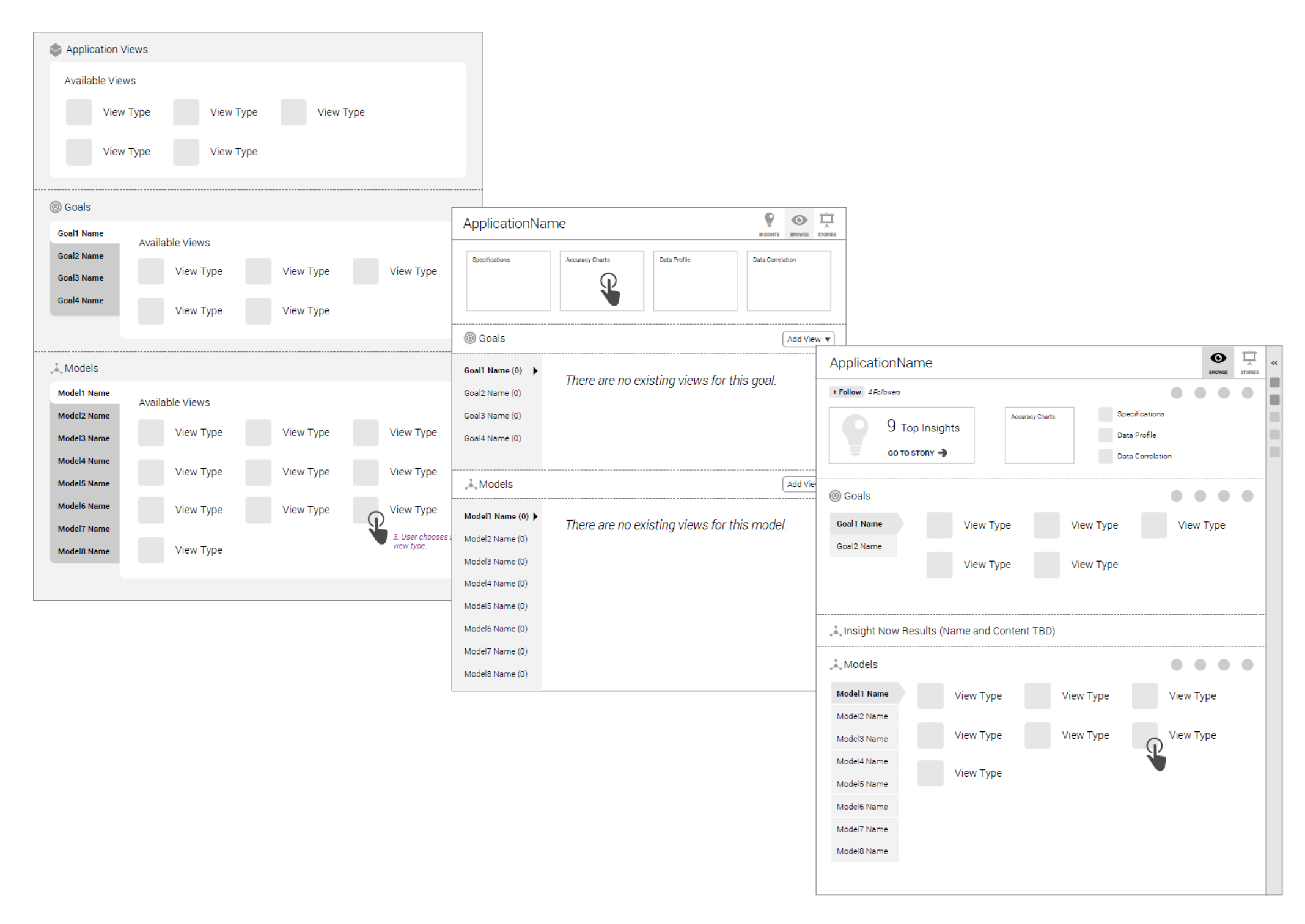Click the large lightbulb in Top Insights card
1305x924 pixels.
(x=855, y=434)
